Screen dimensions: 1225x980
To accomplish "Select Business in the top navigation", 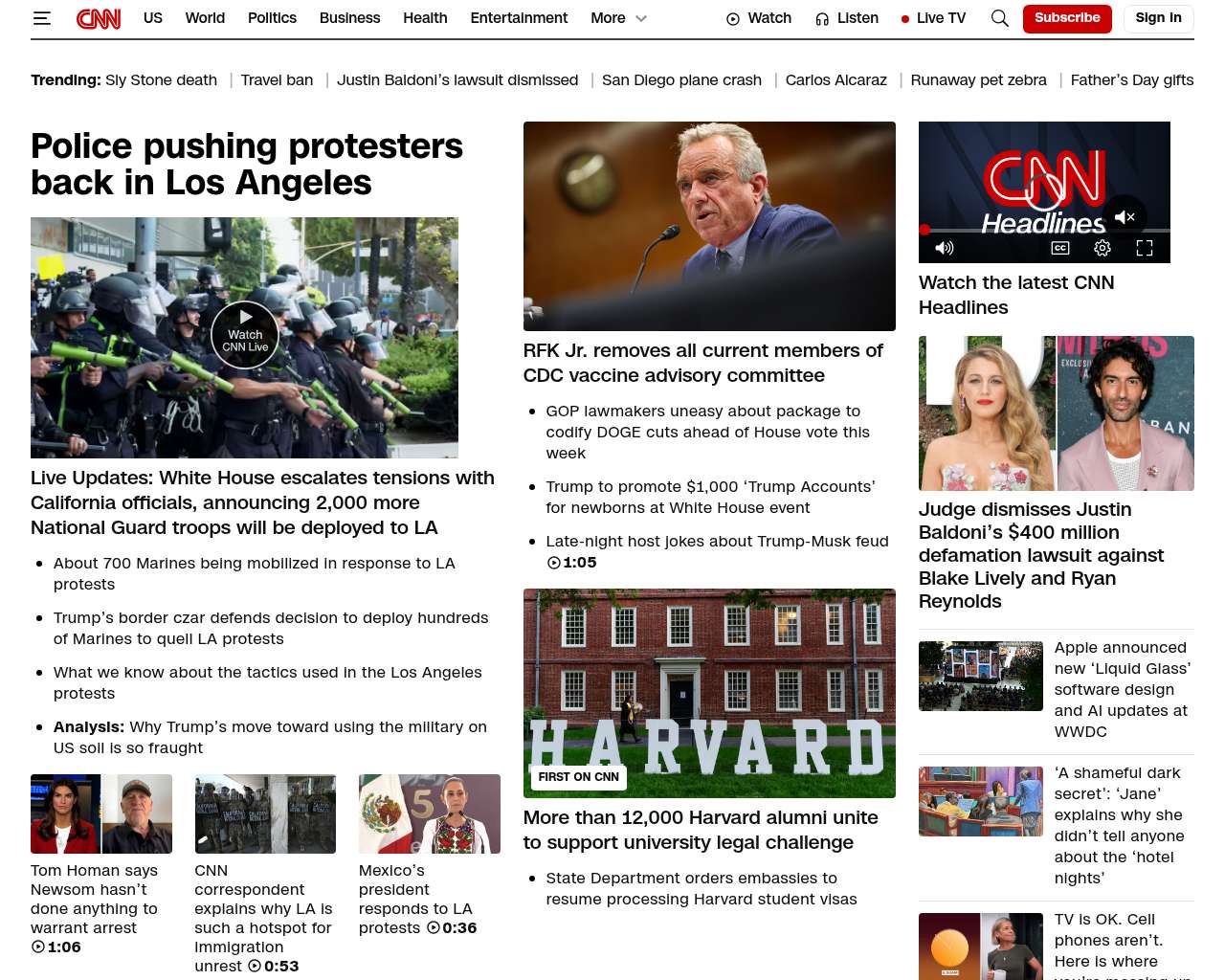I will [x=349, y=18].
